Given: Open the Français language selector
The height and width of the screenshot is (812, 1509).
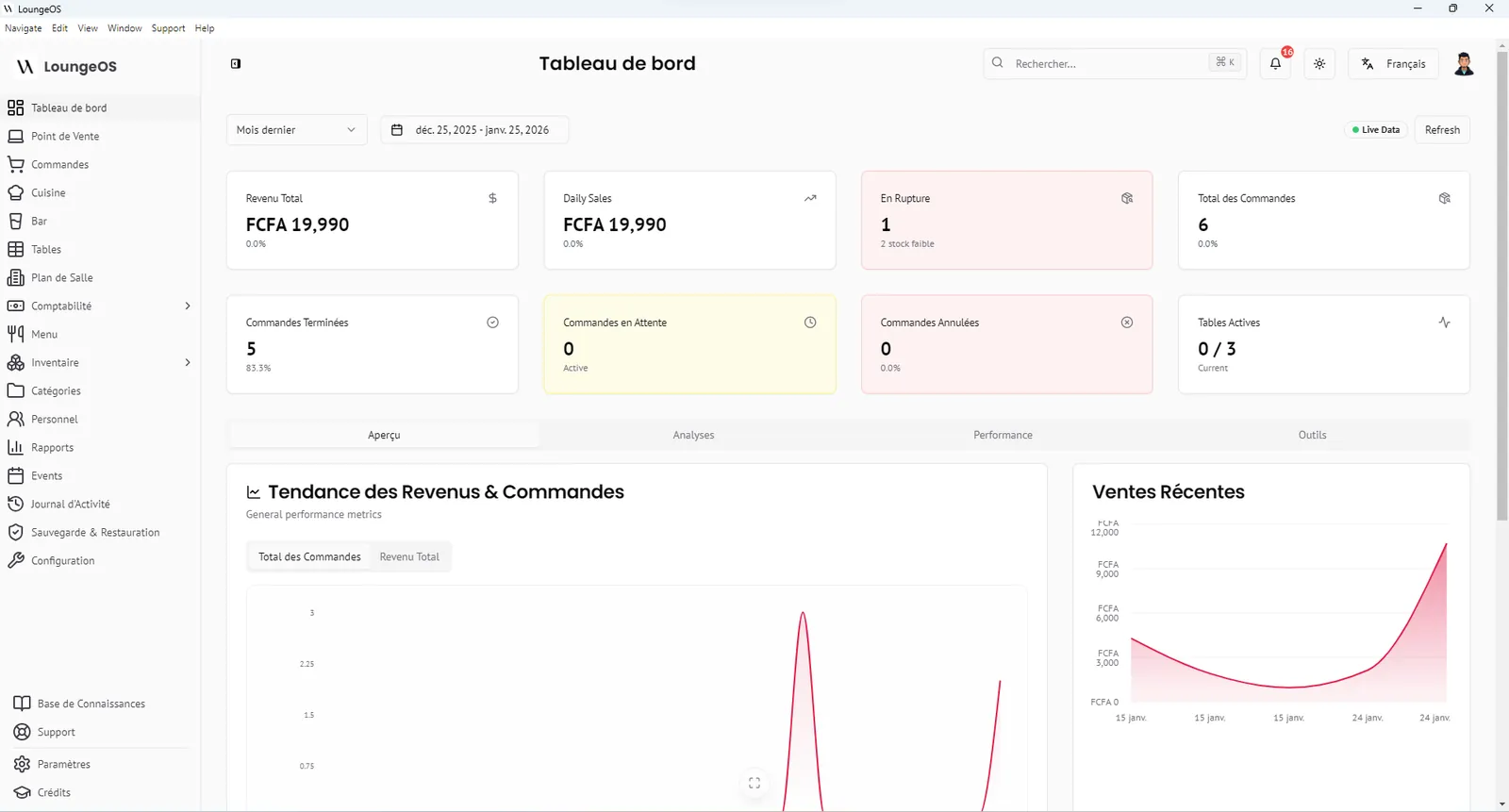Looking at the screenshot, I should 1394,64.
